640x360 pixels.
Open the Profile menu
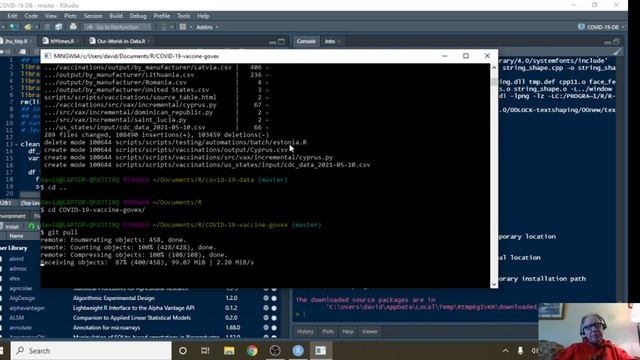pyautogui.click(x=162, y=16)
